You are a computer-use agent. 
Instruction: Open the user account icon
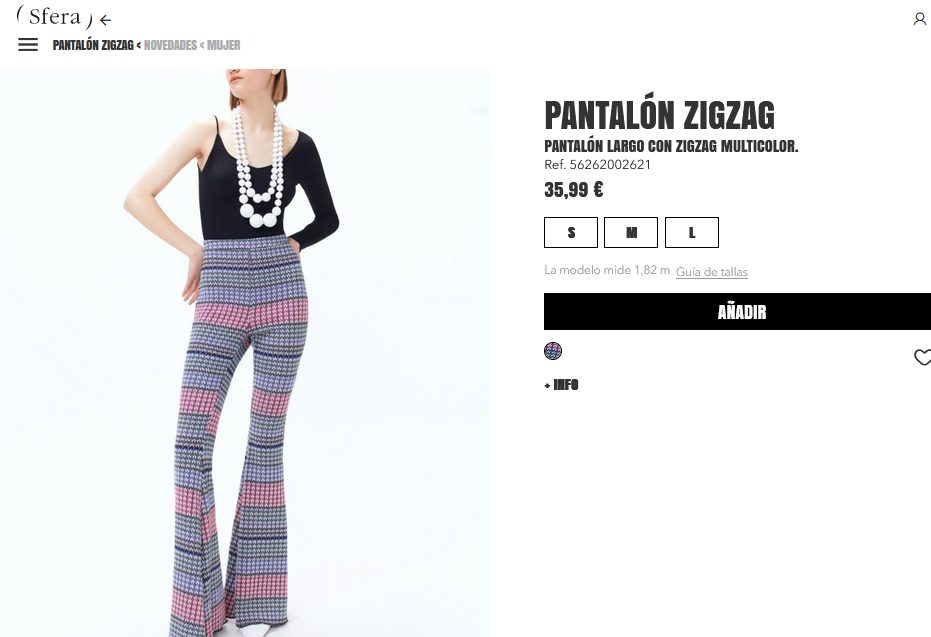coord(920,20)
